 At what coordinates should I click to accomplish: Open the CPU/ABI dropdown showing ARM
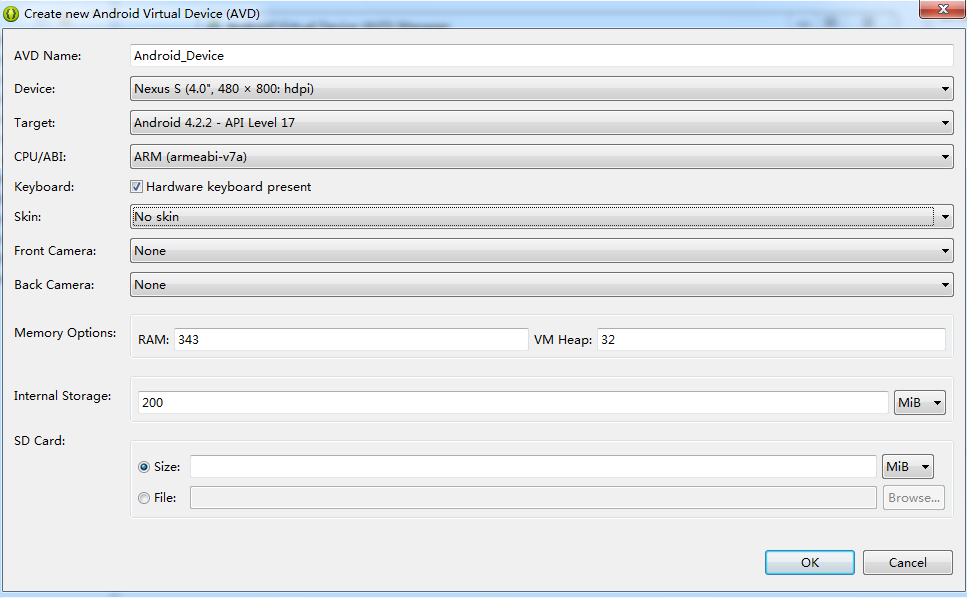click(x=541, y=157)
